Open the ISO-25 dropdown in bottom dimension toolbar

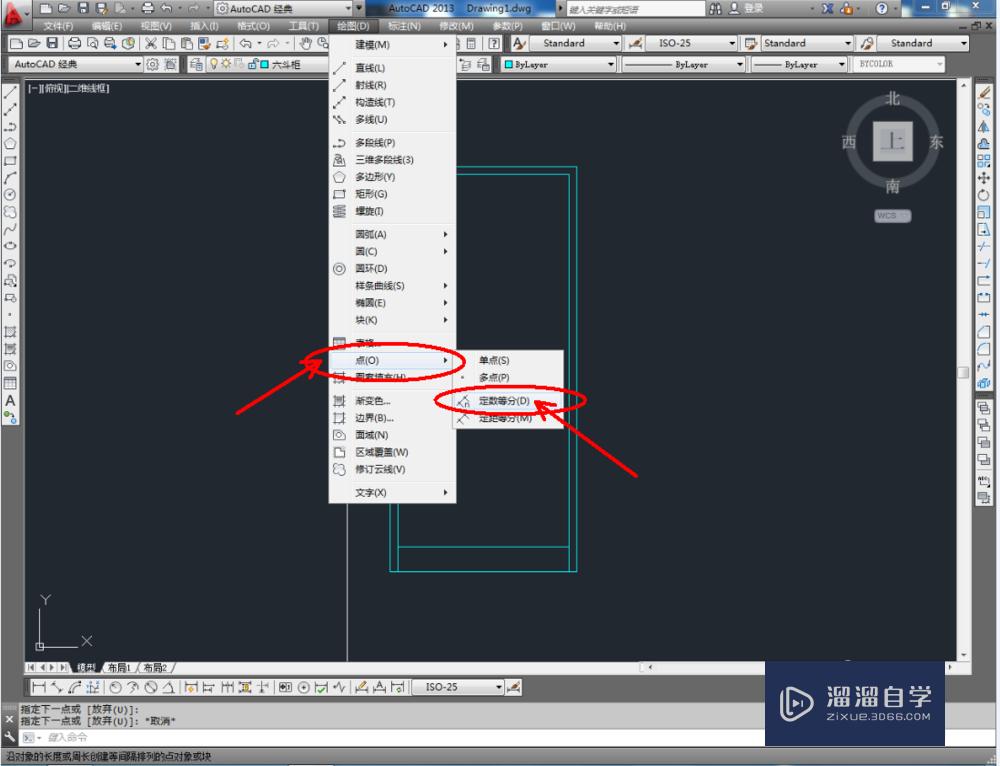[458, 687]
